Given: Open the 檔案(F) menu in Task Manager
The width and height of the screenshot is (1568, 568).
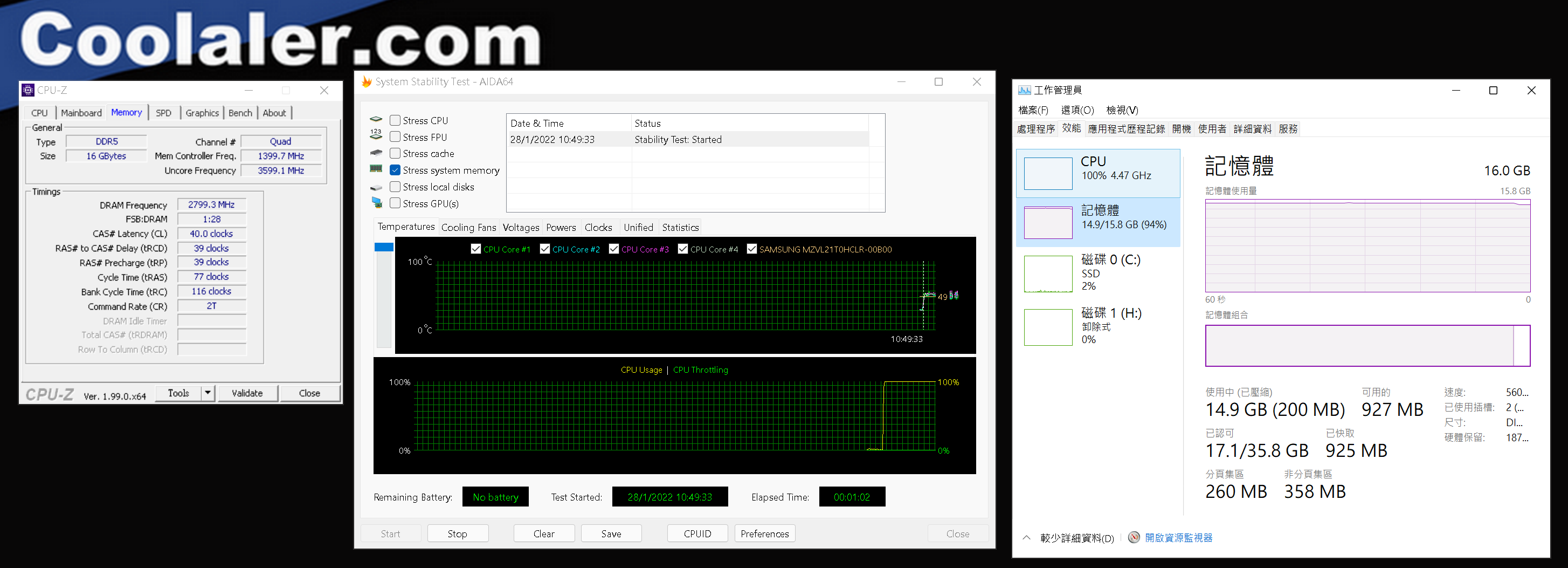Looking at the screenshot, I should [x=1033, y=110].
